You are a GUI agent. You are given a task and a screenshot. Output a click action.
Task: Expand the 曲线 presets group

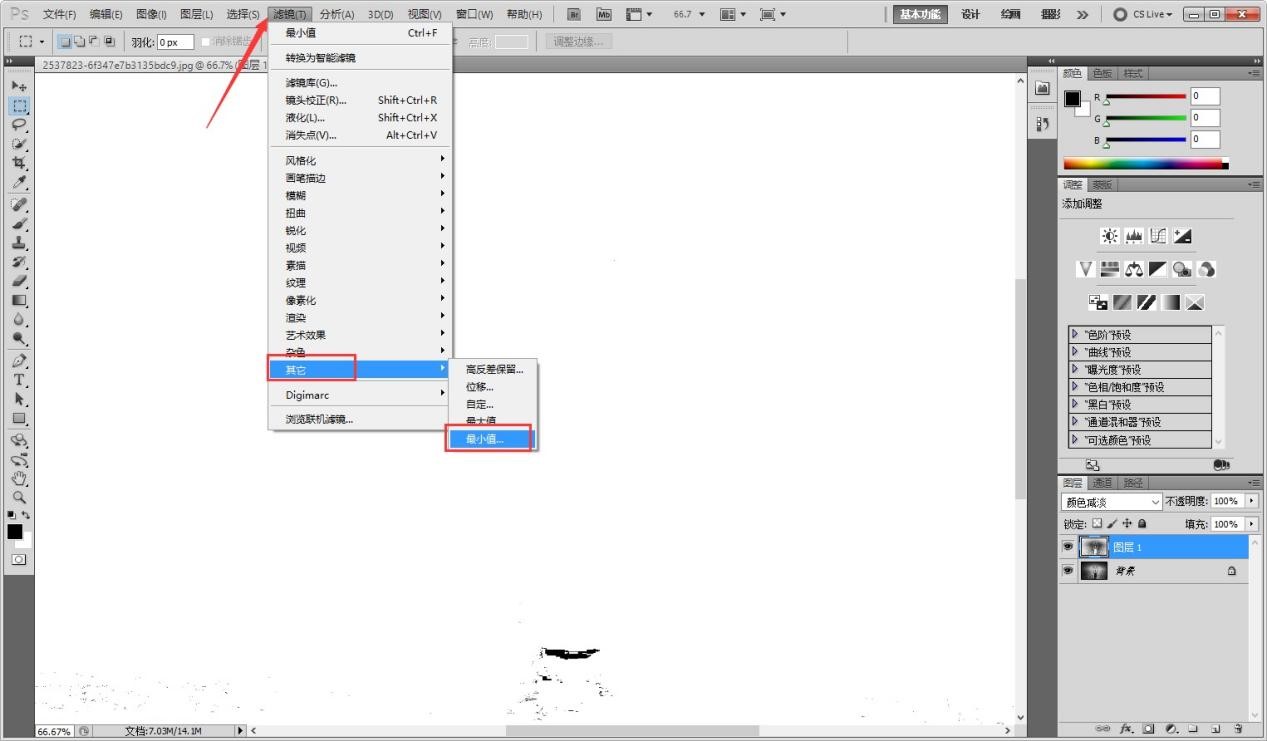click(x=1075, y=351)
